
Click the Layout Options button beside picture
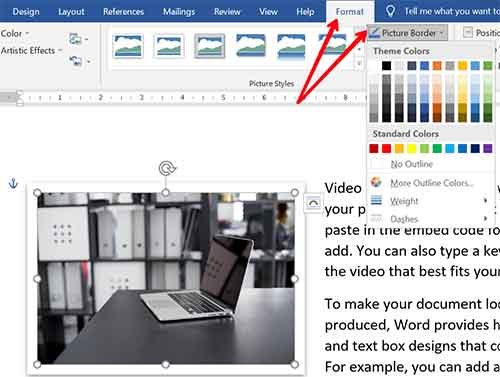pyautogui.click(x=312, y=203)
